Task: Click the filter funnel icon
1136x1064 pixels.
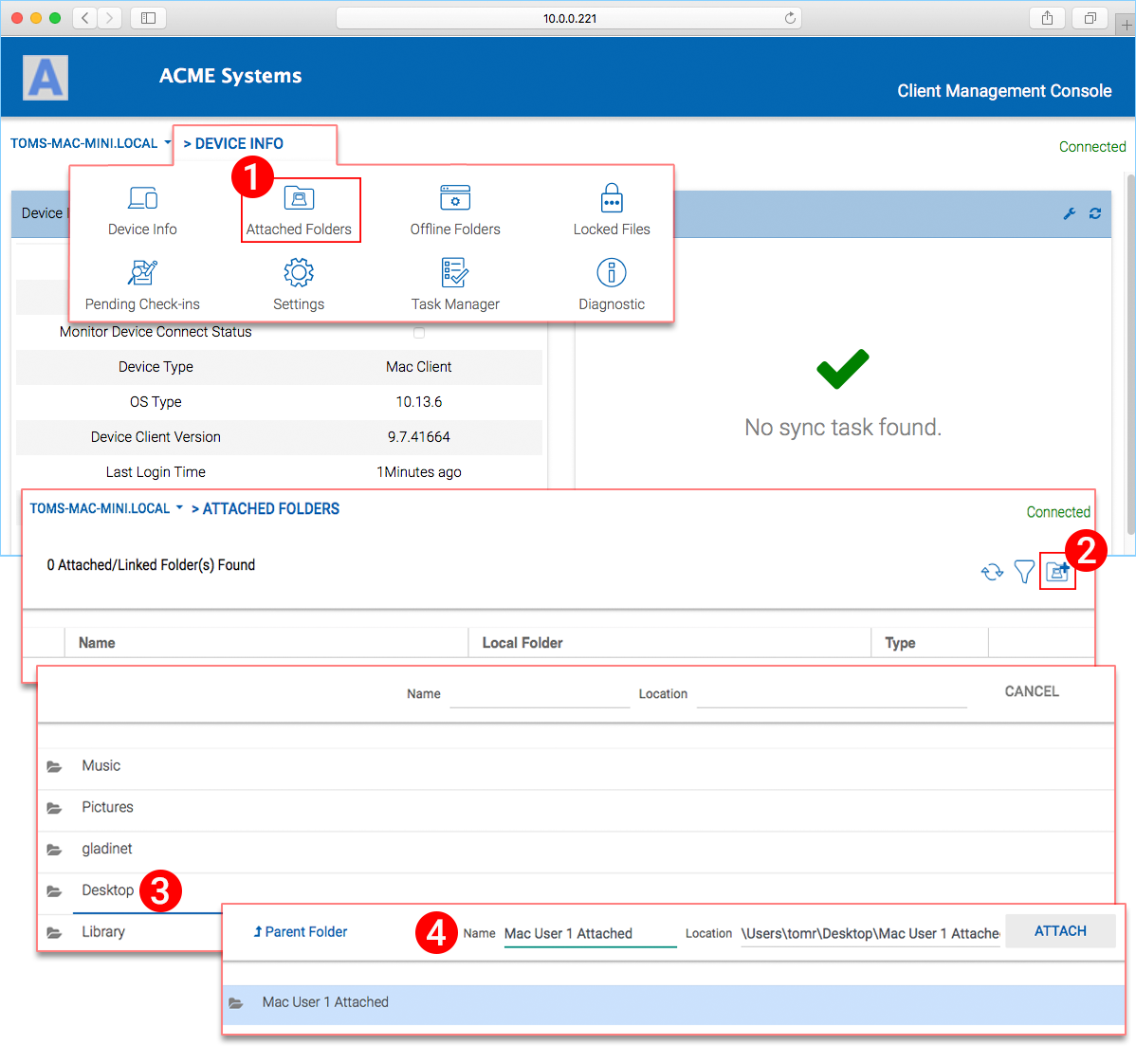Action: click(1024, 572)
